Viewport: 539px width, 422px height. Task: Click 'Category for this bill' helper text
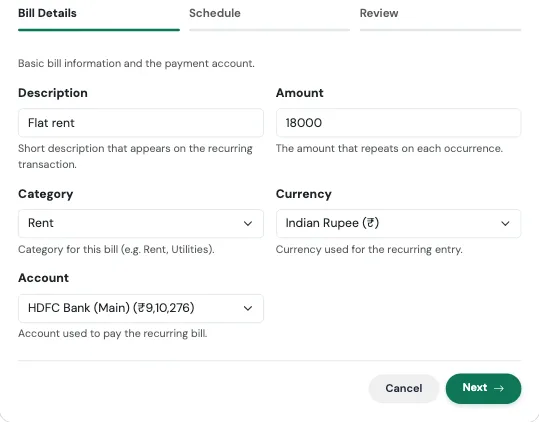pos(116,249)
